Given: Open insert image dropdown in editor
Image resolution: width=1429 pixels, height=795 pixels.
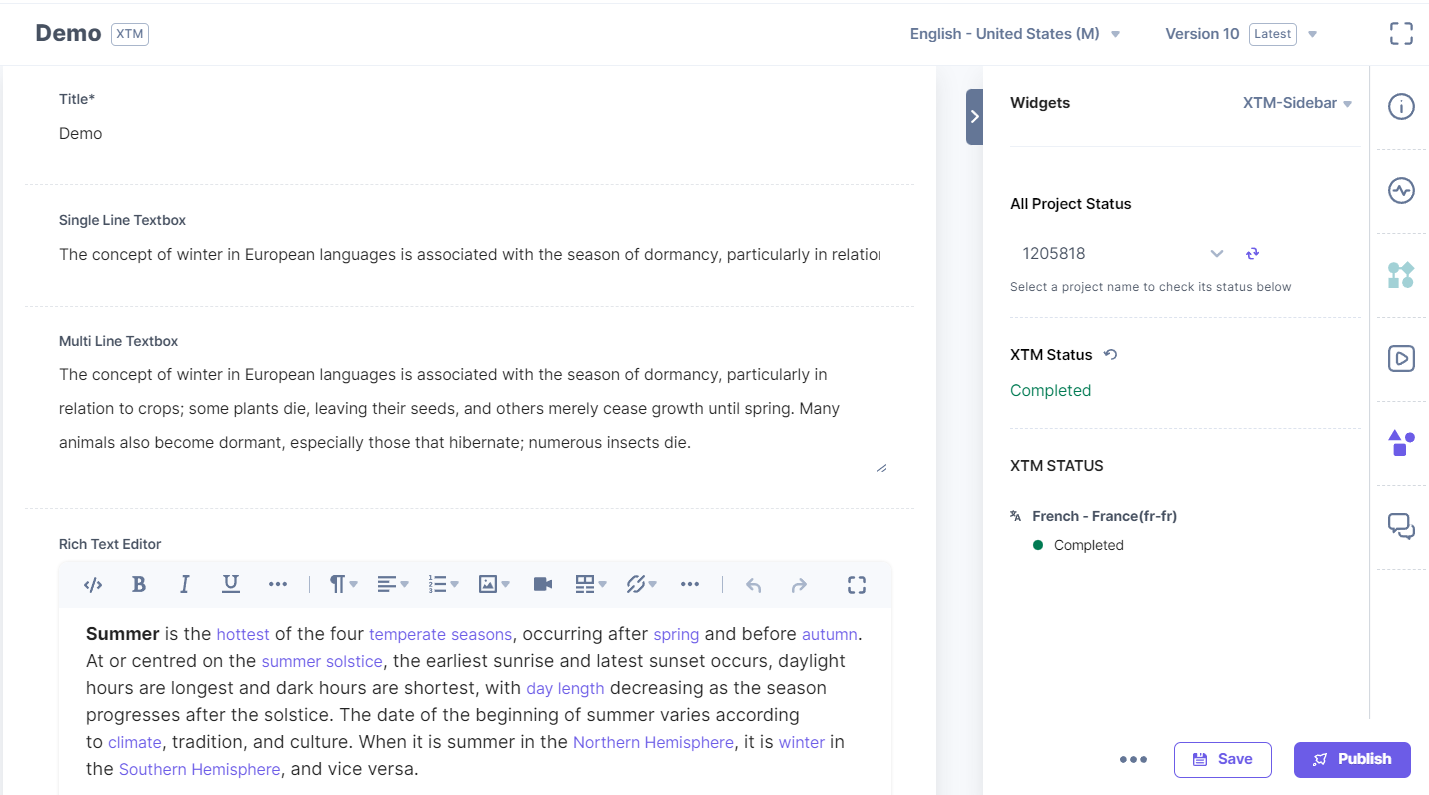Looking at the screenshot, I should 494,585.
